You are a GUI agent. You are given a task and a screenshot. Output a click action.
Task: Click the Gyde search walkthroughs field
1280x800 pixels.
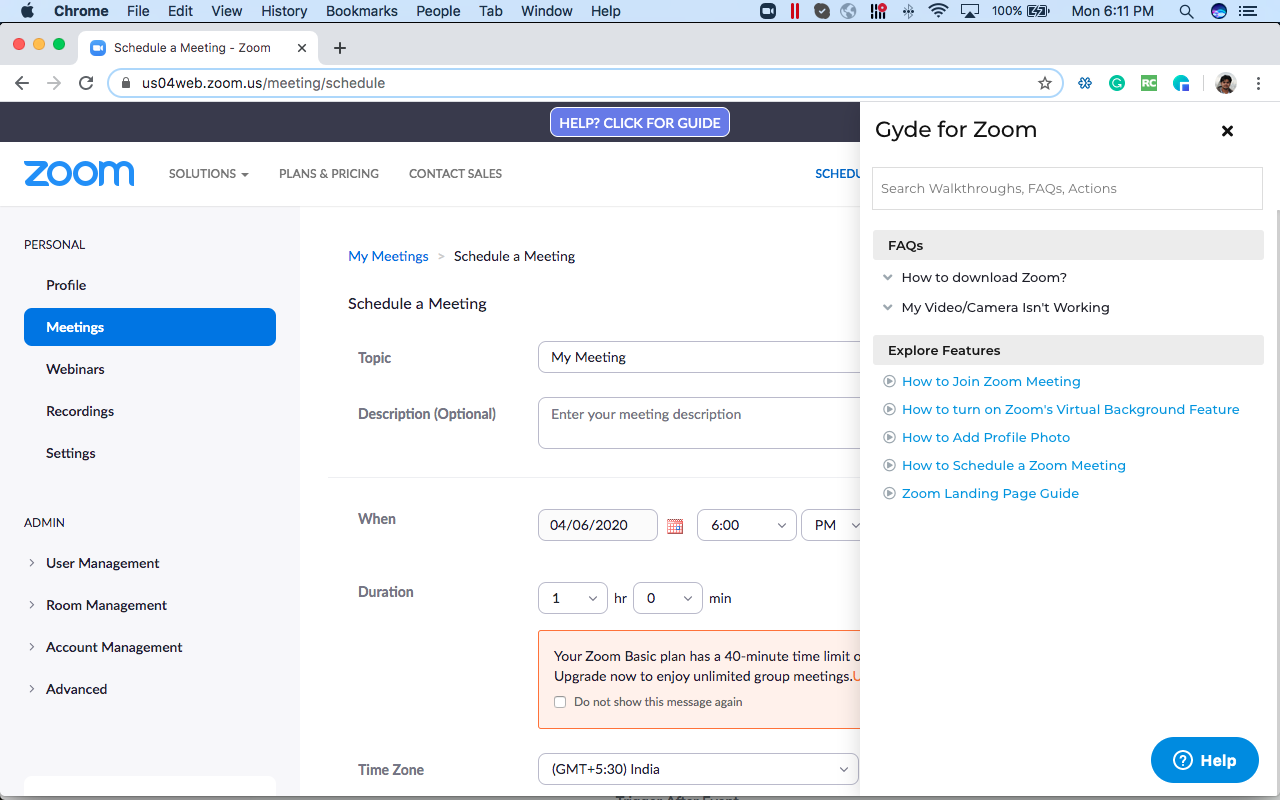(1067, 188)
